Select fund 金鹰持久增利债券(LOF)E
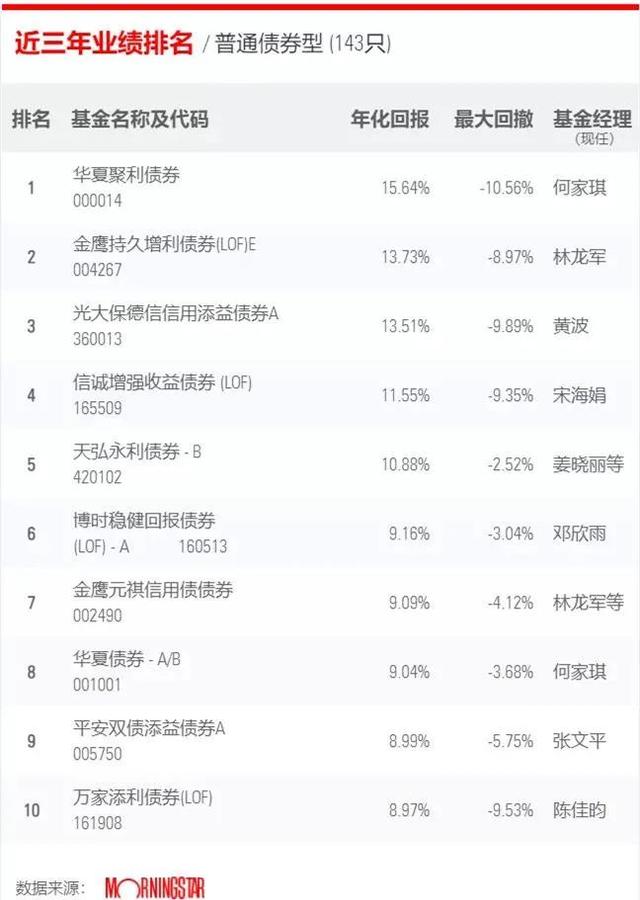This screenshot has height=900, width=640. click(164, 244)
